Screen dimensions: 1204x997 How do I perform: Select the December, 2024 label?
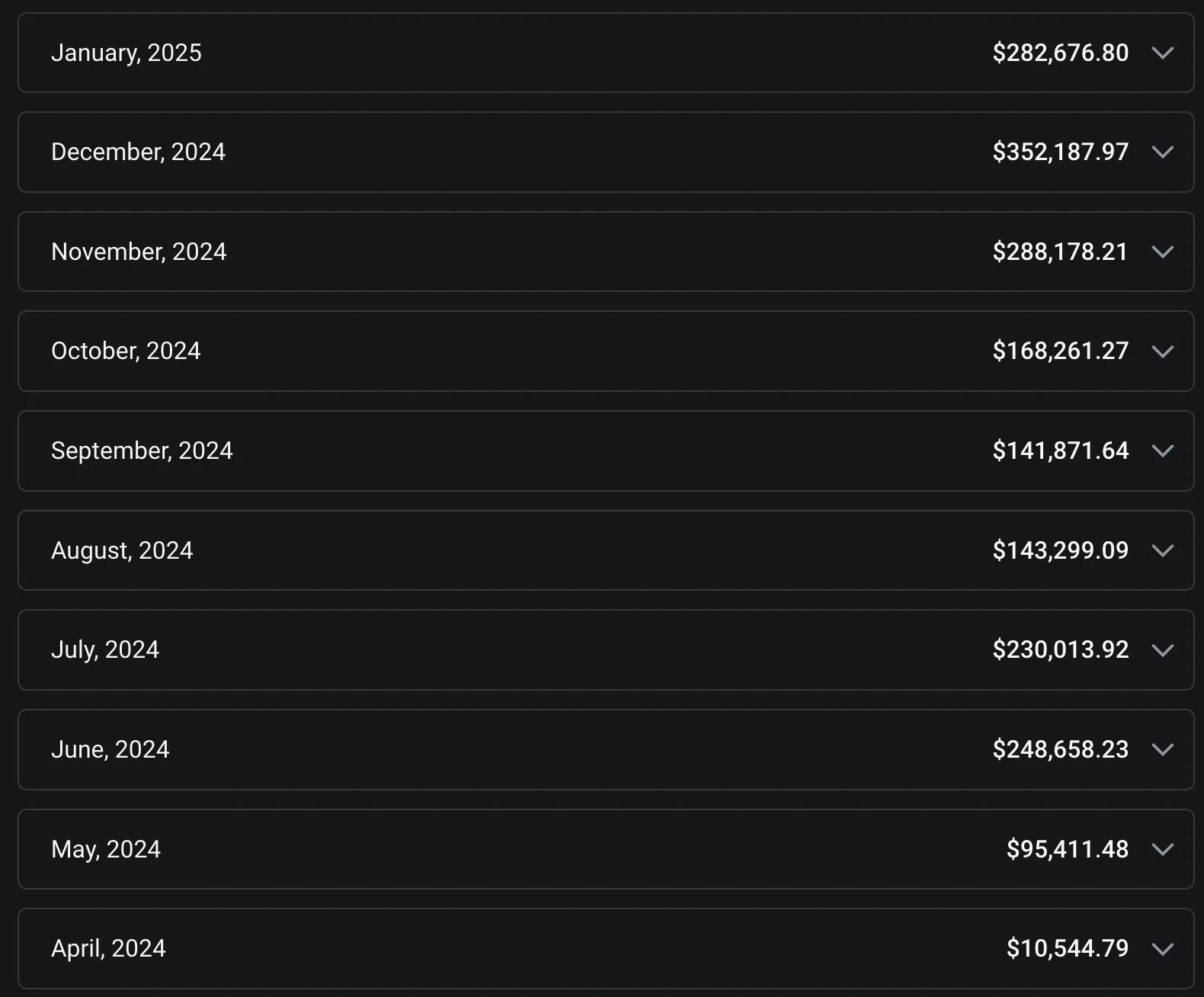[x=138, y=152]
